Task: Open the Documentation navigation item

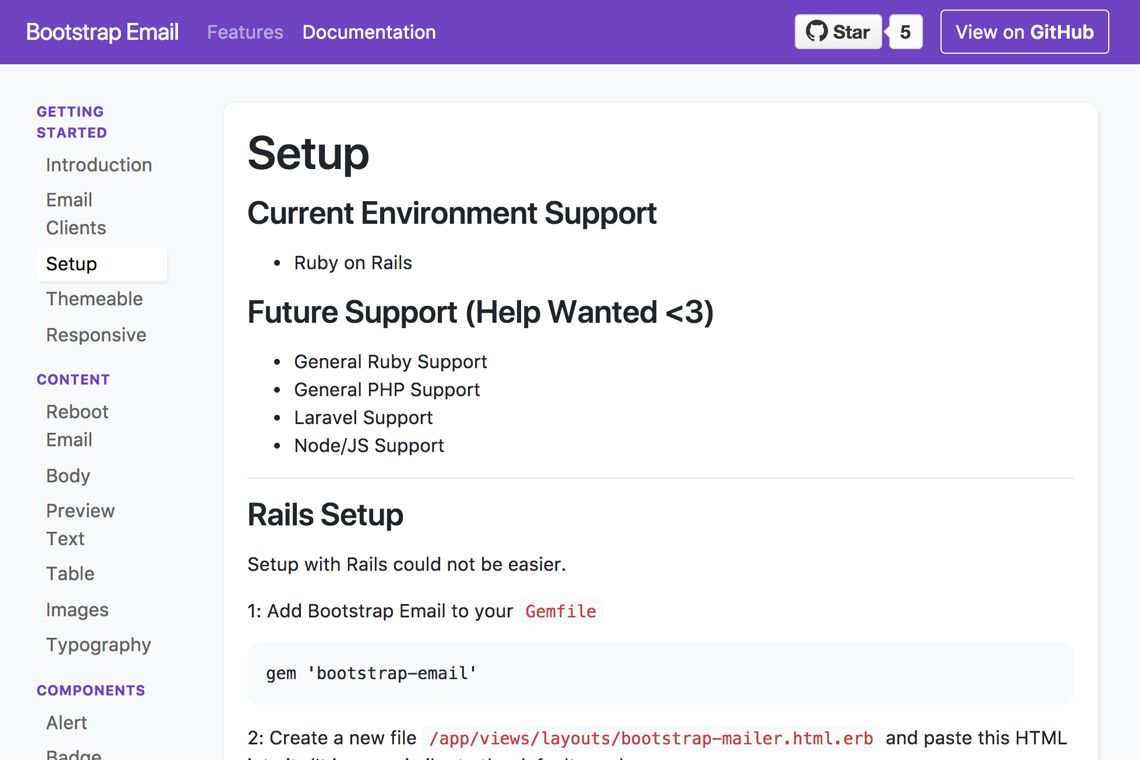Action: [x=368, y=32]
